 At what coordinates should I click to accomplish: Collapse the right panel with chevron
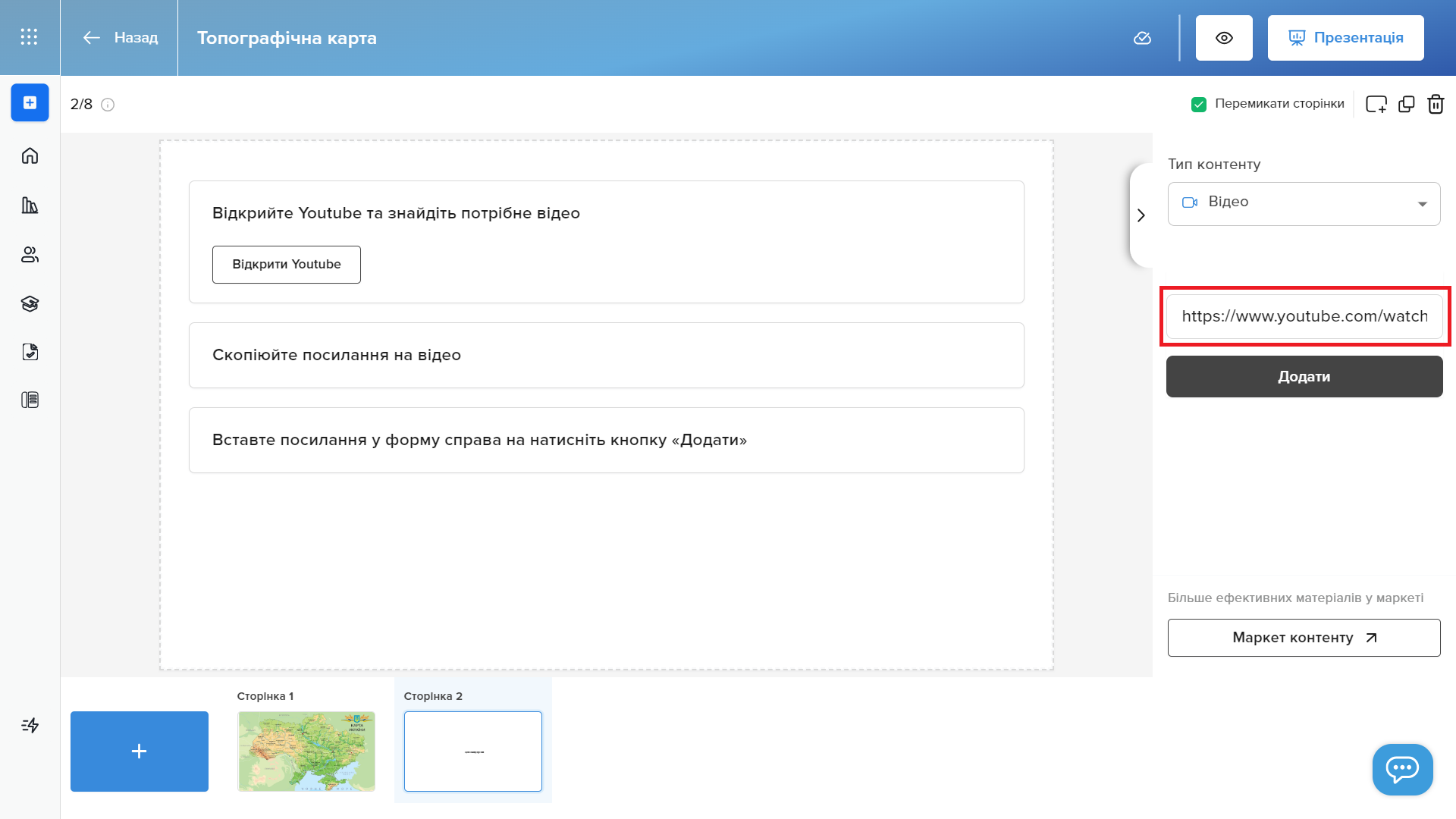(1141, 215)
